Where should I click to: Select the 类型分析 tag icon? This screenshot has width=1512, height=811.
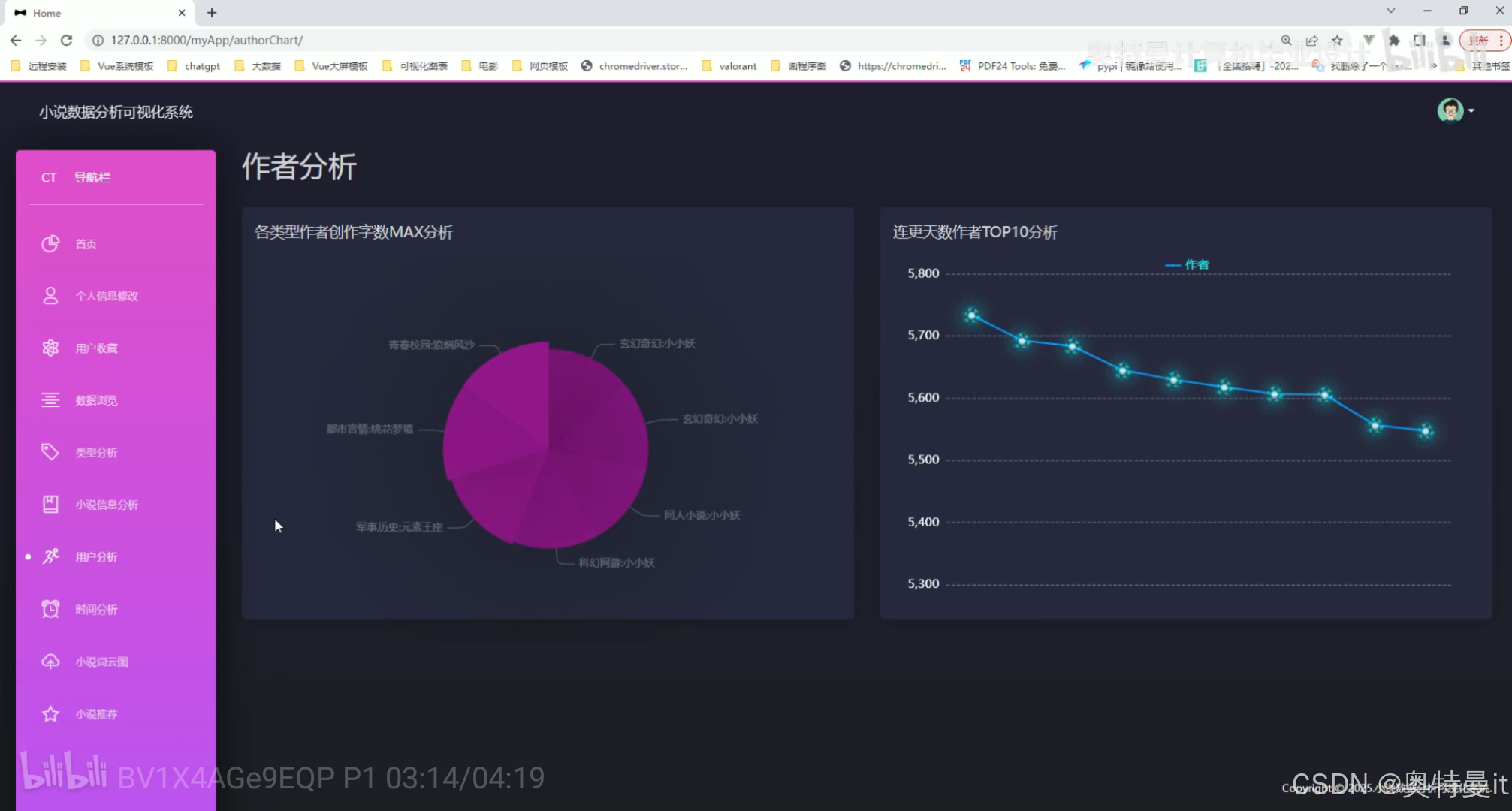tap(50, 451)
